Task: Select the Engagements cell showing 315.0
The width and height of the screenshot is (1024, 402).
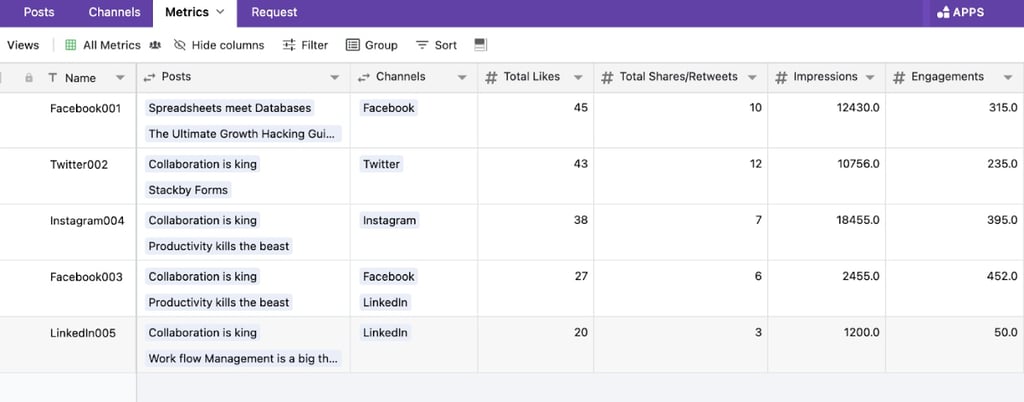Action: coord(955,120)
